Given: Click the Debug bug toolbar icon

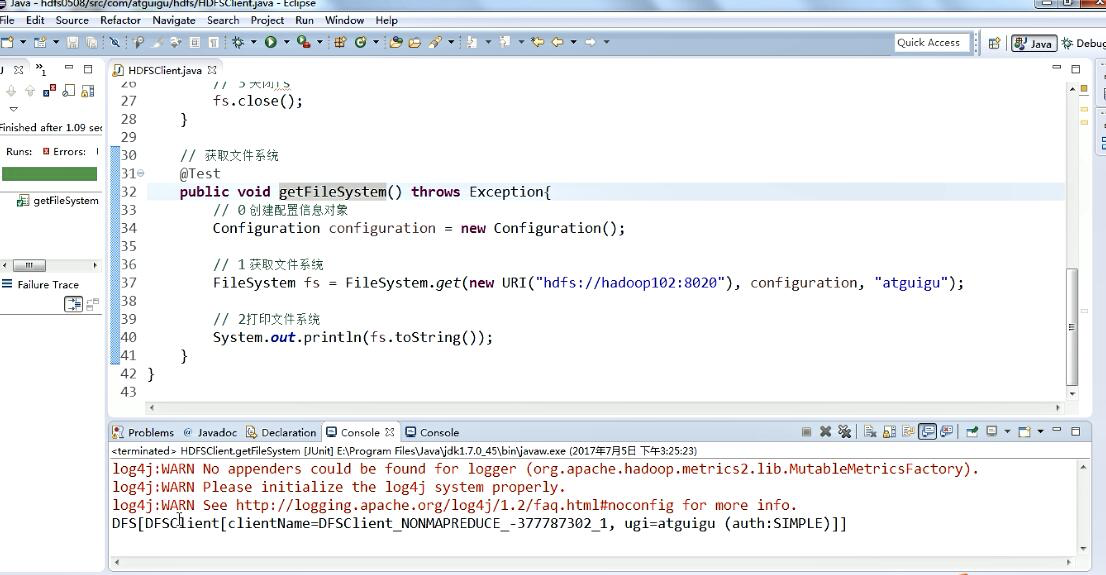Looking at the screenshot, I should 238,42.
